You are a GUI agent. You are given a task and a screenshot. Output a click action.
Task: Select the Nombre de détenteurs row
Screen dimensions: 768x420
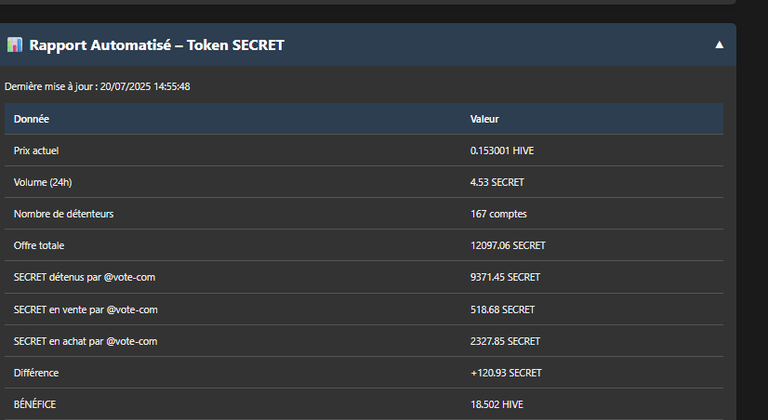click(x=364, y=214)
